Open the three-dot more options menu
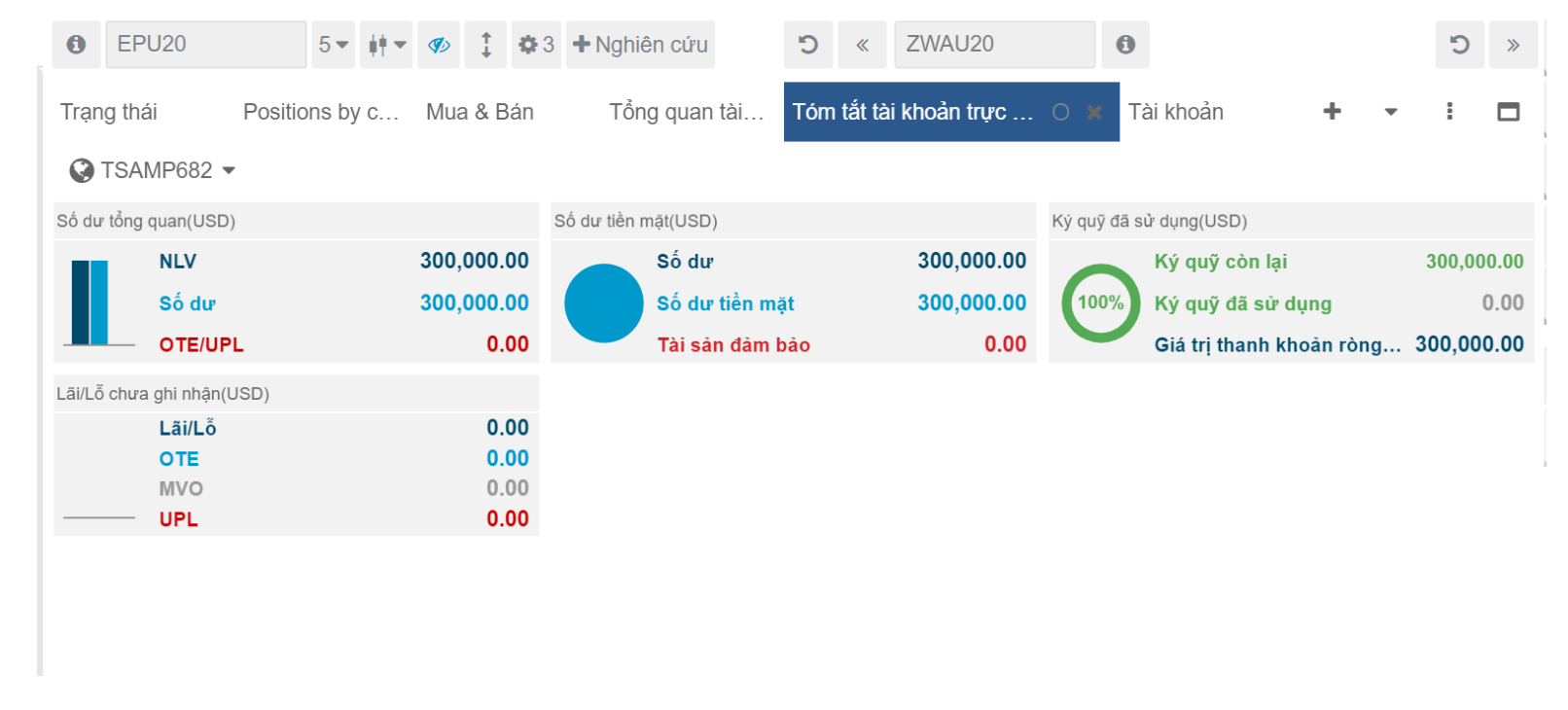Image resolution: width=1568 pixels, height=710 pixels. [1449, 112]
